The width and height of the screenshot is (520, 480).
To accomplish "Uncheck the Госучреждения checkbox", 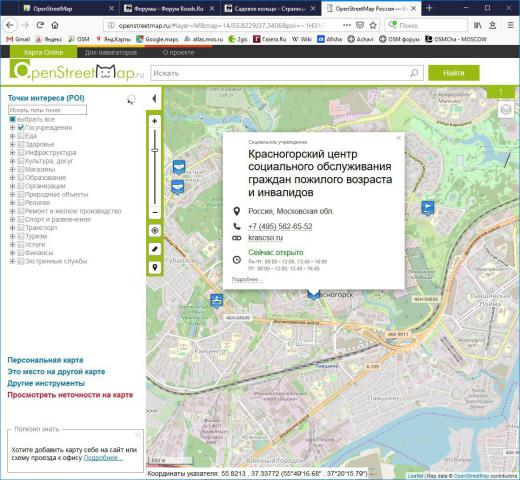I will (21, 127).
